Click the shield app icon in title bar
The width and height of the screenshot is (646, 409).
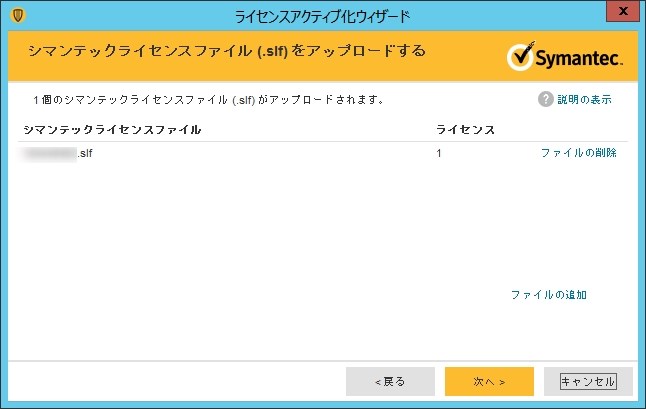18,16
